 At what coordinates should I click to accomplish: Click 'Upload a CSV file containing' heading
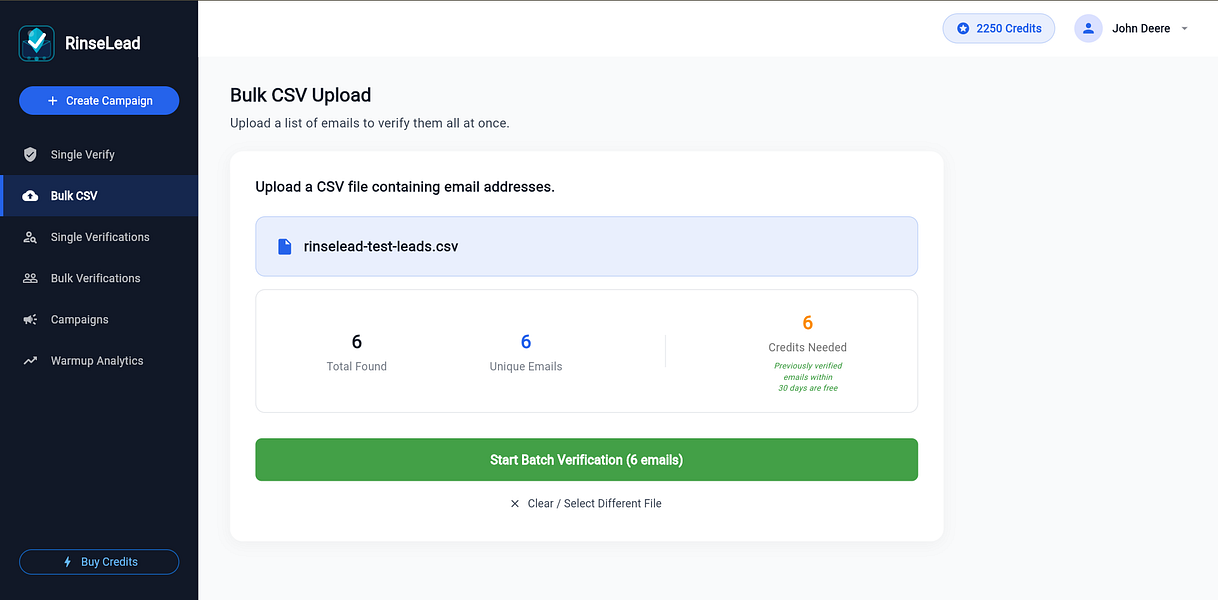405,187
